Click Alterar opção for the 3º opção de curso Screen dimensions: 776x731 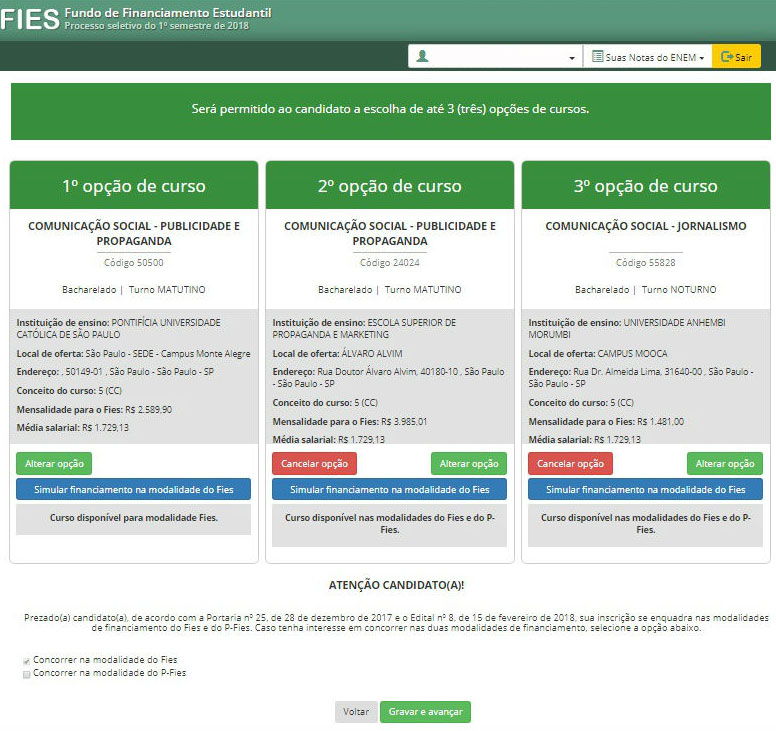(x=725, y=464)
